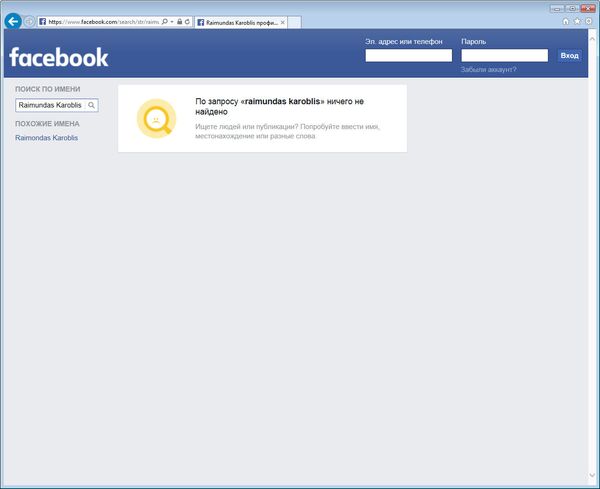Screen dimensions: 600x489
Task: Select the Raimundas Karoblis browser tab
Action: coord(241,23)
